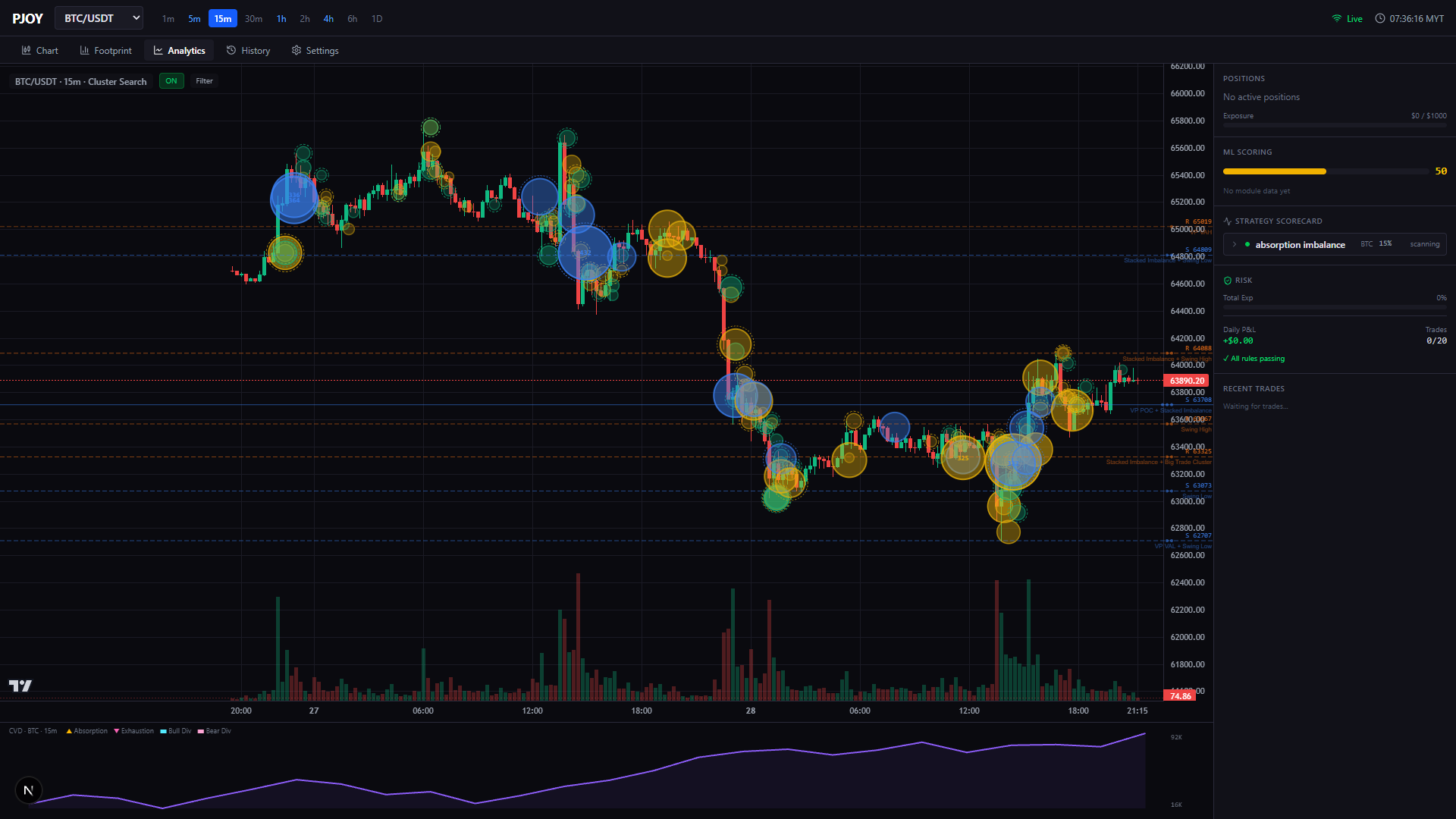Click the round N badge icon
Viewport: 1456px width, 819px height.
[x=29, y=790]
